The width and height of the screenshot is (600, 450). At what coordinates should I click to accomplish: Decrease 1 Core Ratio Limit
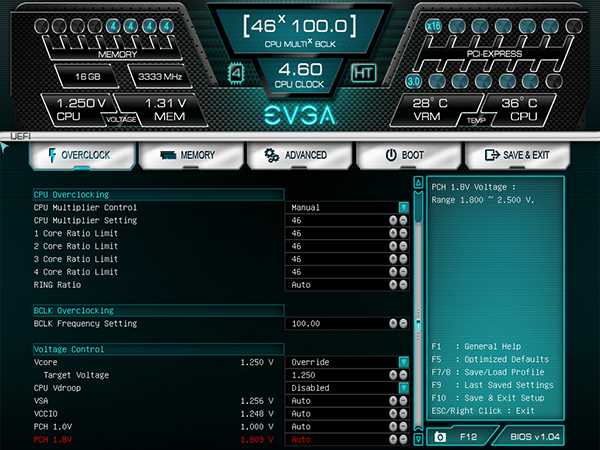point(403,233)
